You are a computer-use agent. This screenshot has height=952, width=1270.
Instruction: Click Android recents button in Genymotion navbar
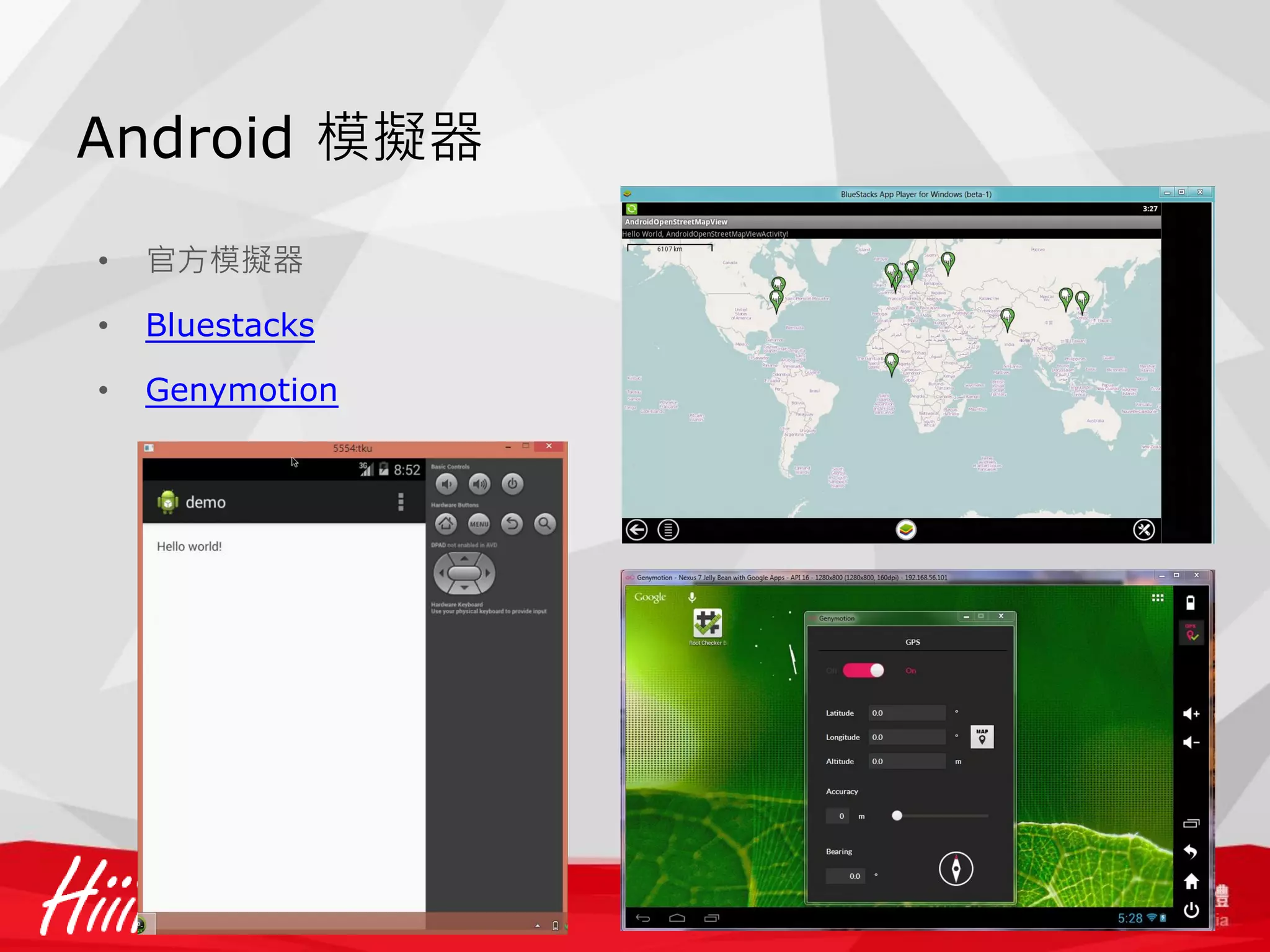click(x=712, y=919)
